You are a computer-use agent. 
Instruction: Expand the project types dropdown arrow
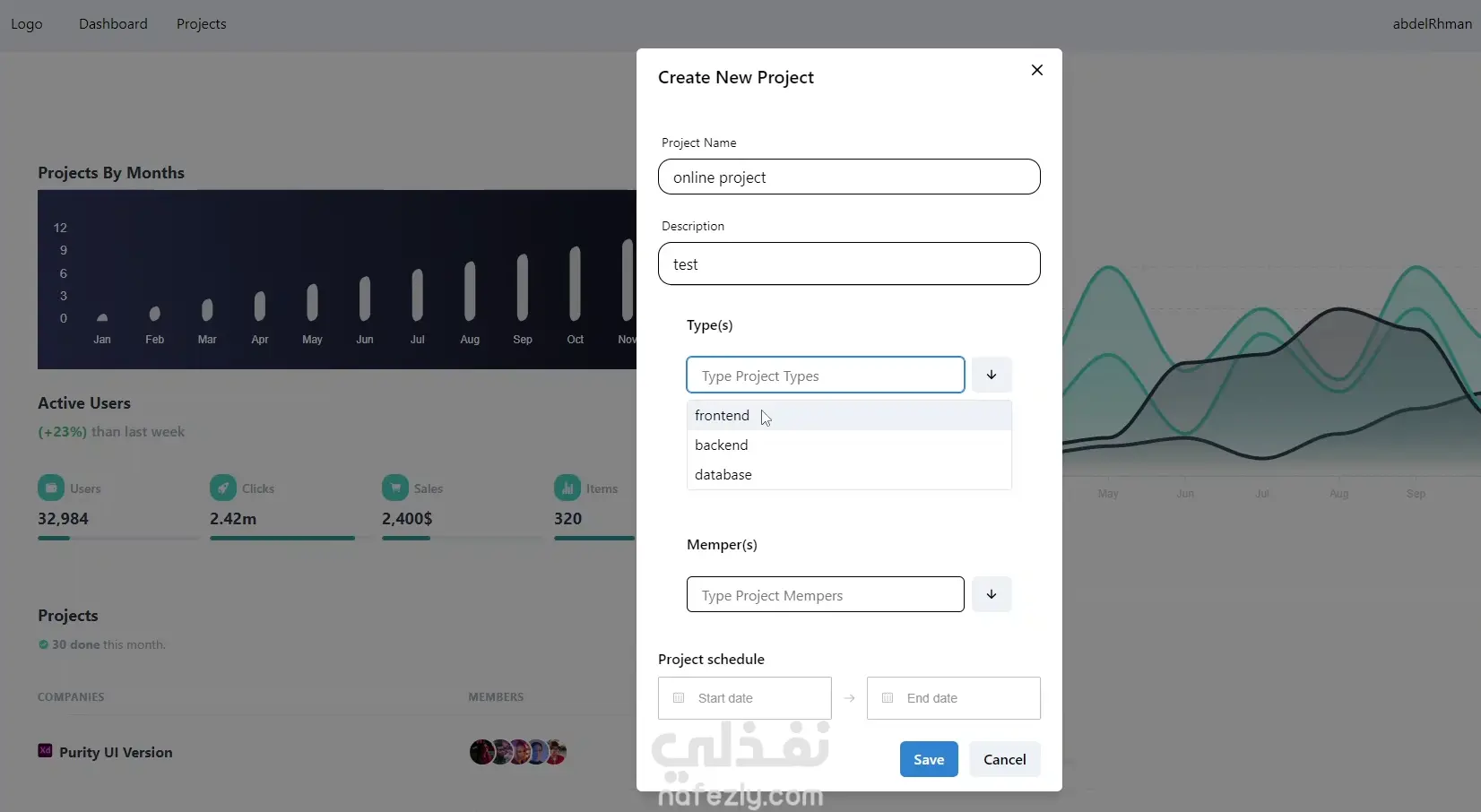992,375
